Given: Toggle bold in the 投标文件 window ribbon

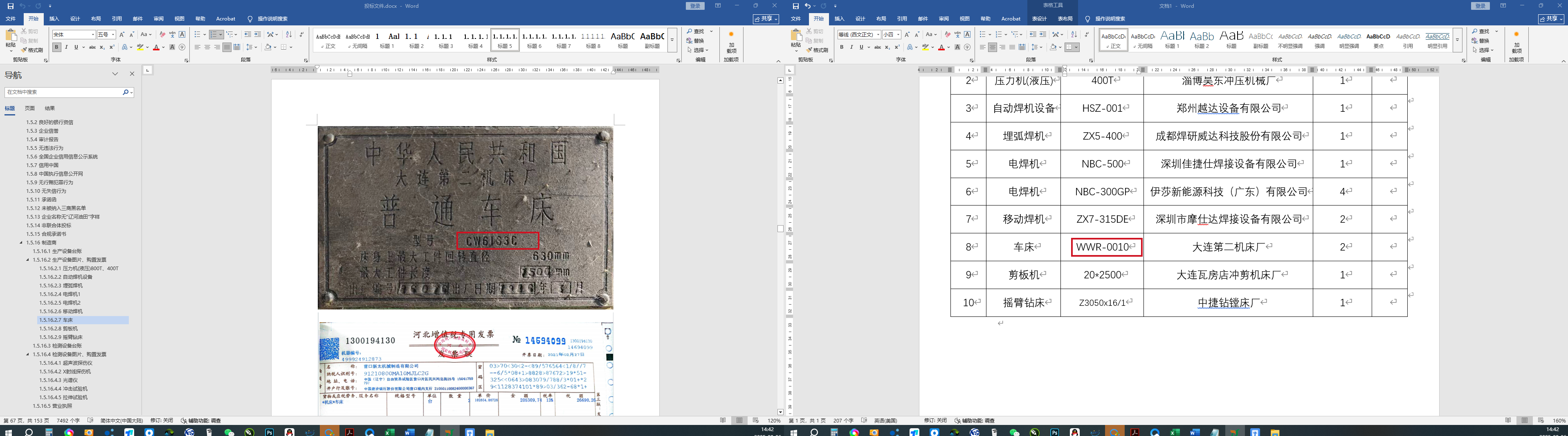Looking at the screenshot, I should coord(56,47).
